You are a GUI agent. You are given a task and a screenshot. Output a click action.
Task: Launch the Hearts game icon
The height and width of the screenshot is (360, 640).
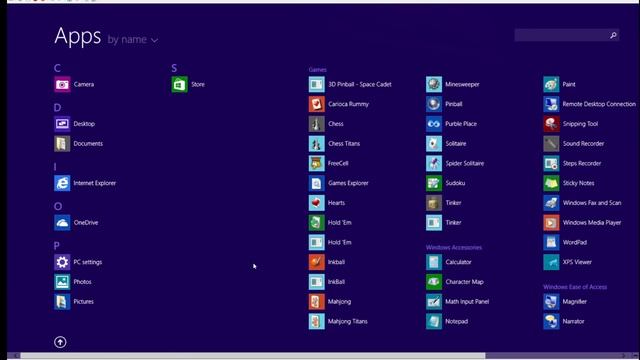point(316,203)
